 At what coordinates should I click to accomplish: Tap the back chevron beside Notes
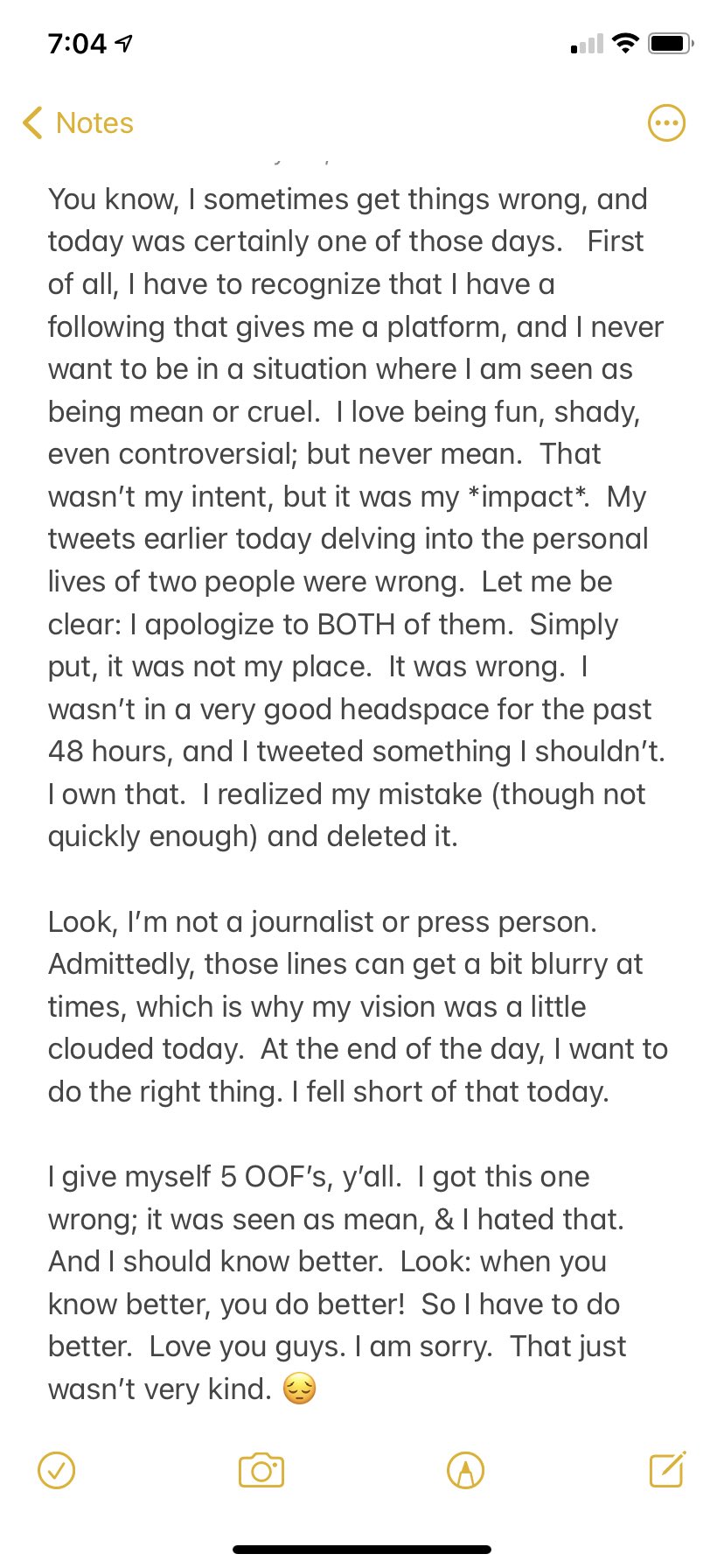(32, 123)
